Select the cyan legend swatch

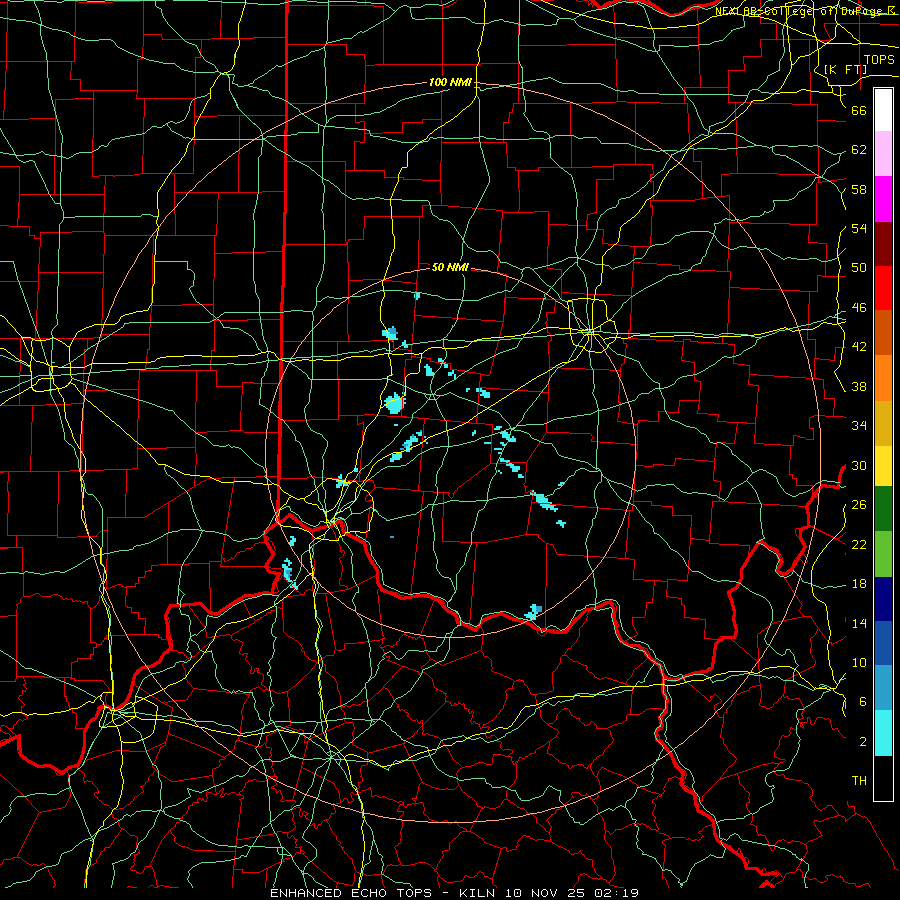pyautogui.click(x=883, y=733)
